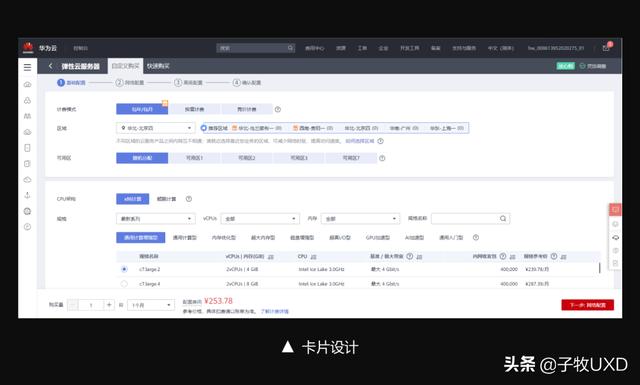Select the c7.large.2 radio button
The width and height of the screenshot is (640, 385).
click(x=124, y=269)
